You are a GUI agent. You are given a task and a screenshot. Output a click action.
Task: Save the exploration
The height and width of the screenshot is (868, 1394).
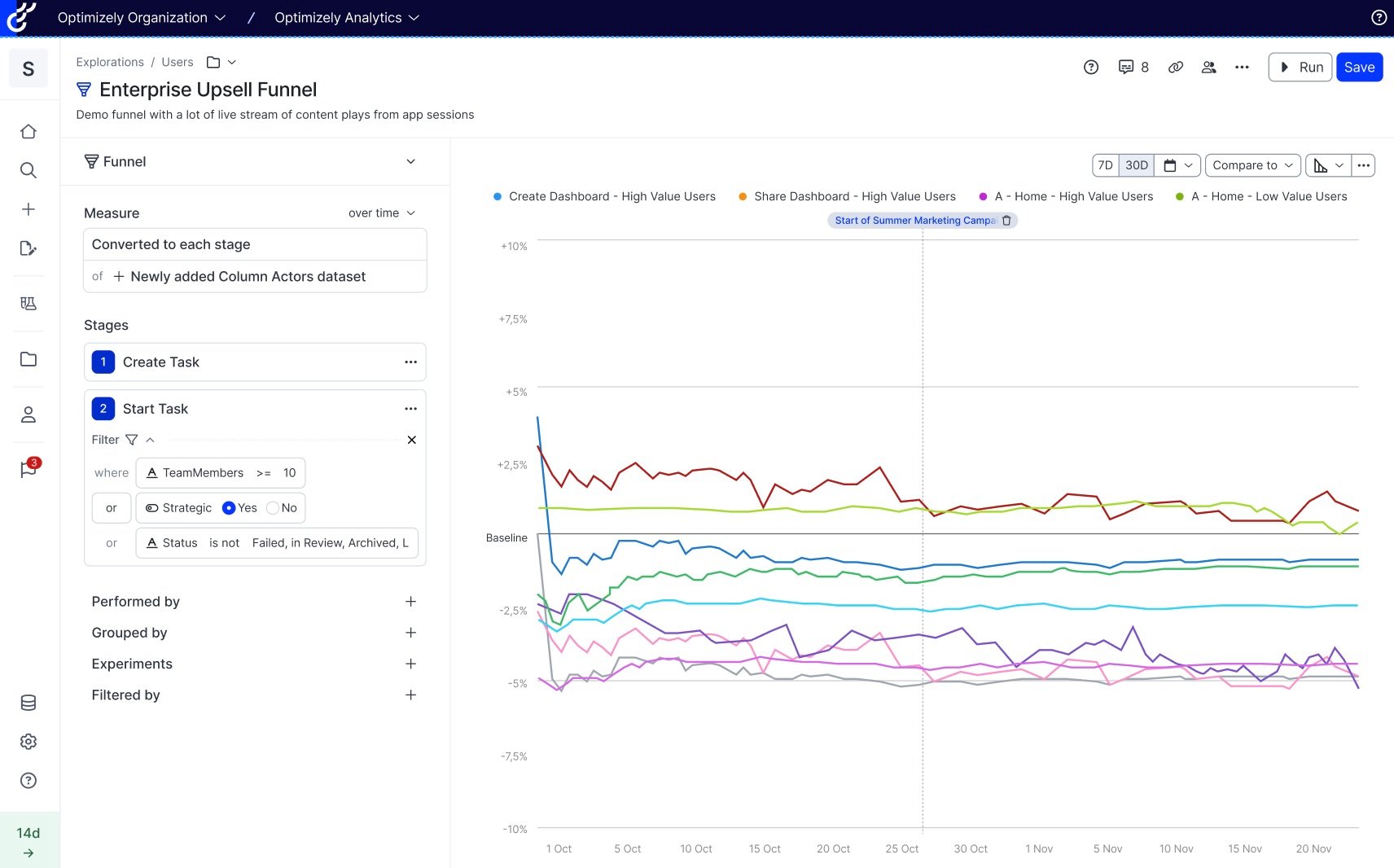point(1358,68)
